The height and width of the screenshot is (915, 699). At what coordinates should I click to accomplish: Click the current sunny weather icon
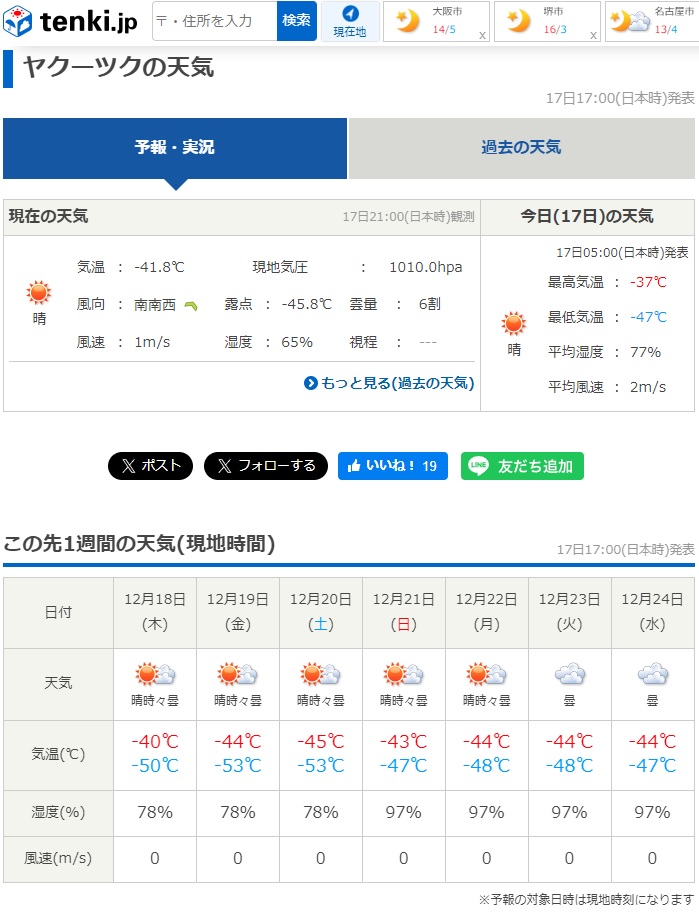click(39, 293)
